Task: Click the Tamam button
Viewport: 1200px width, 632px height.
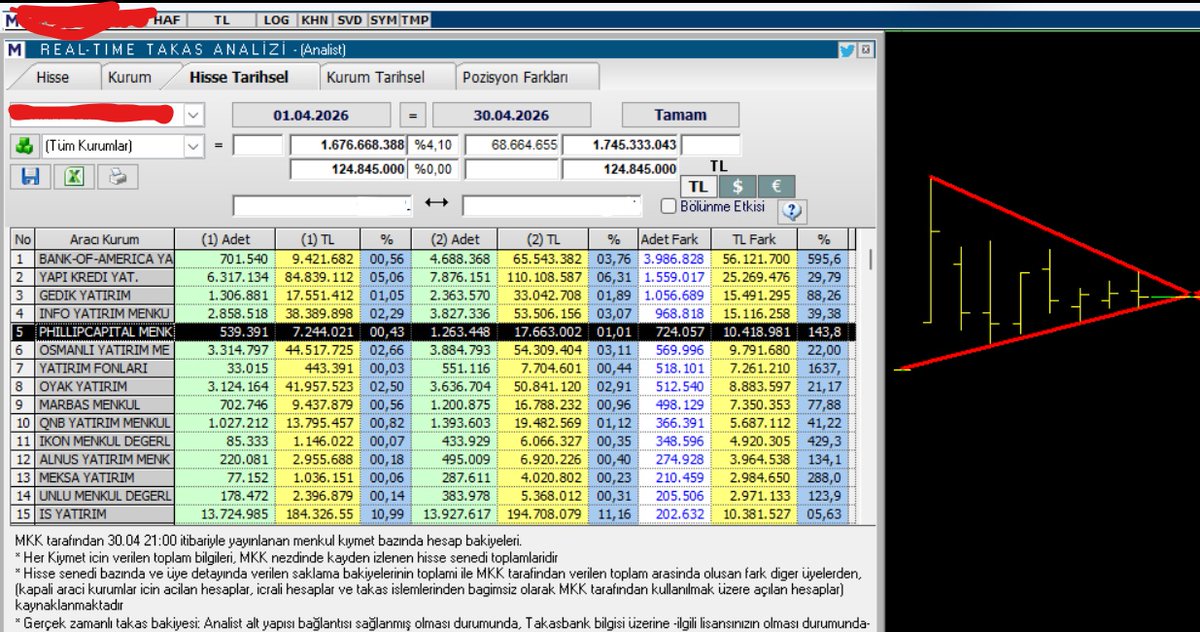Action: tap(680, 115)
